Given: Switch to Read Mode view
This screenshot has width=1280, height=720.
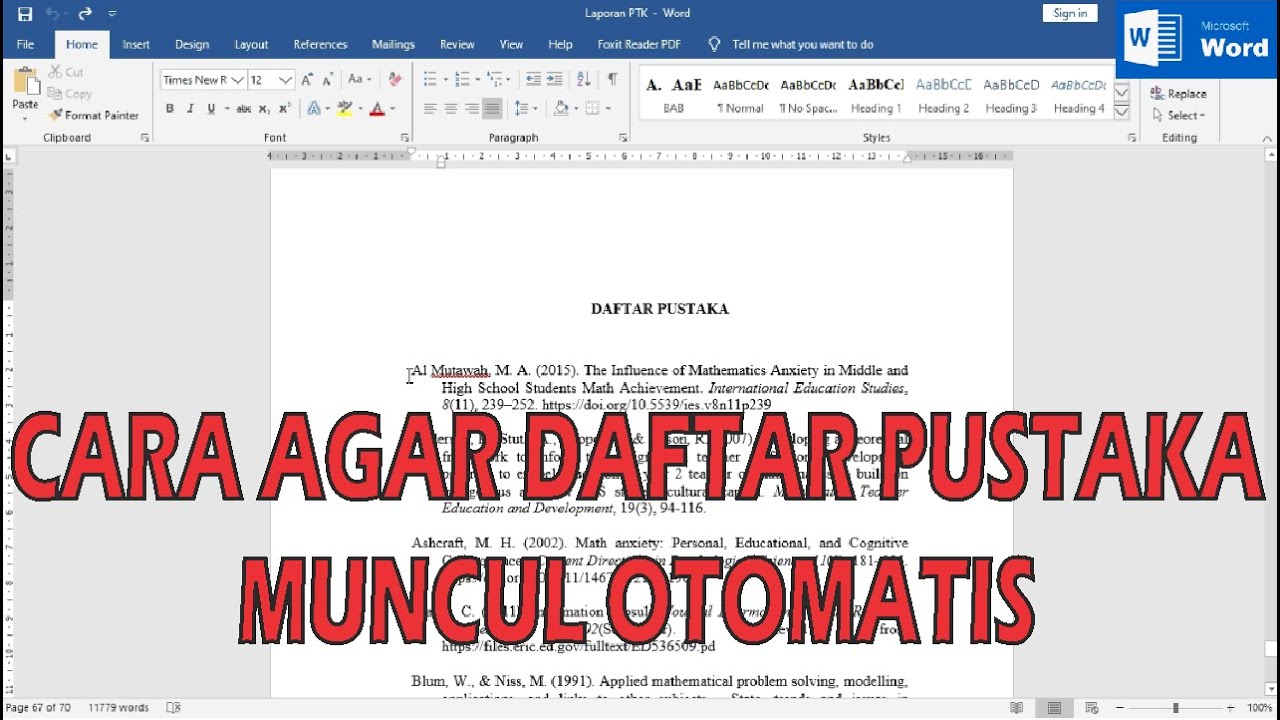Looking at the screenshot, I should pyautogui.click(x=1017, y=708).
